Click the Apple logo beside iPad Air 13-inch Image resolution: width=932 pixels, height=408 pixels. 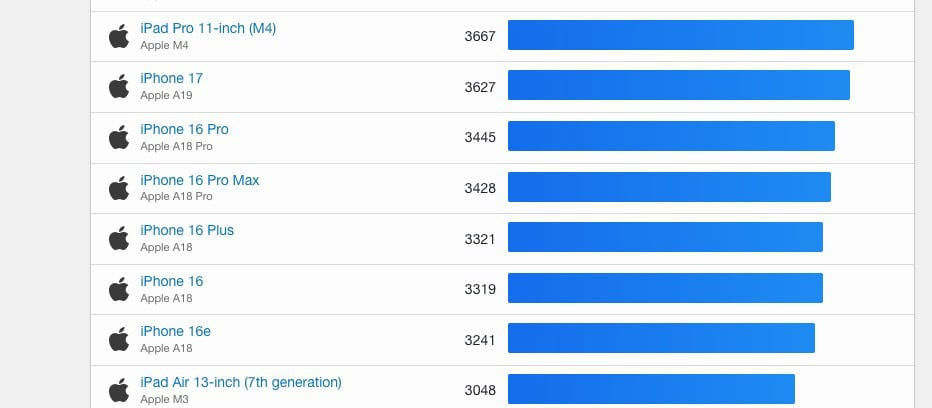coord(120,390)
